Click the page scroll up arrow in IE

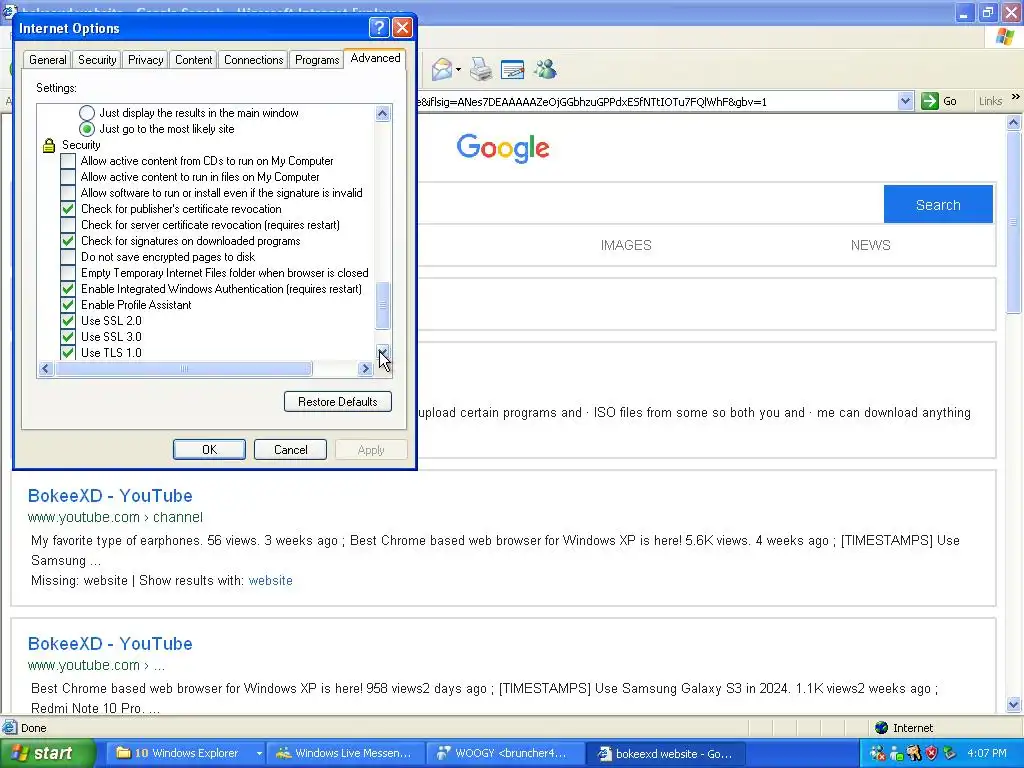(x=1014, y=122)
